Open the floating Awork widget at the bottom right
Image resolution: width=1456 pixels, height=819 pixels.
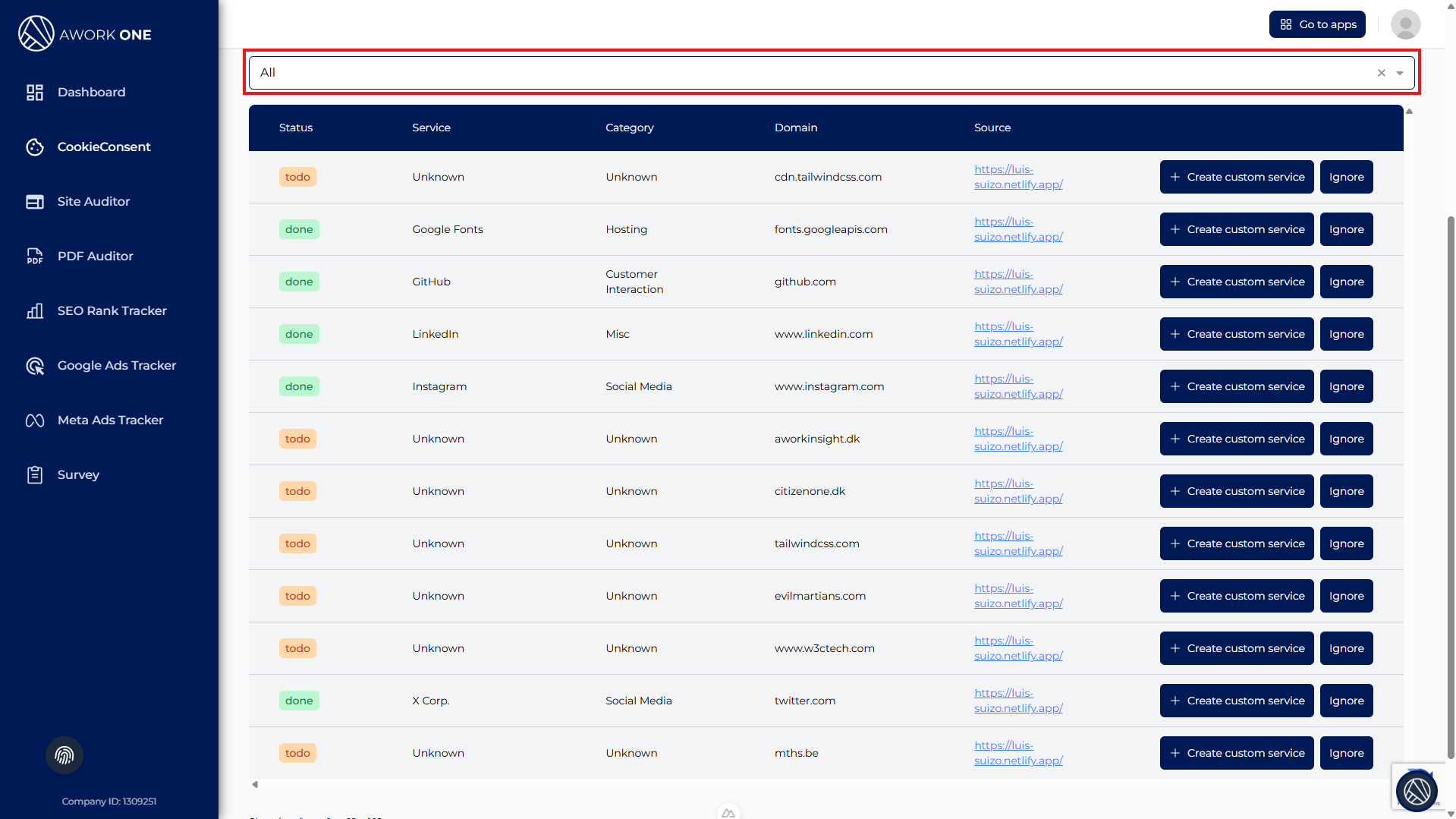[1416, 791]
